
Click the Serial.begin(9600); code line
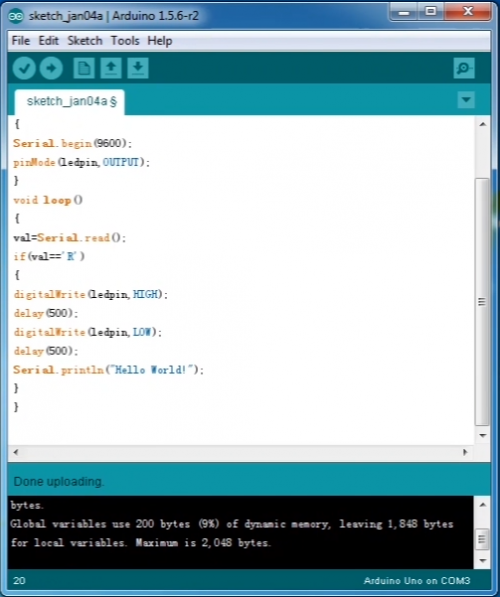point(72,143)
